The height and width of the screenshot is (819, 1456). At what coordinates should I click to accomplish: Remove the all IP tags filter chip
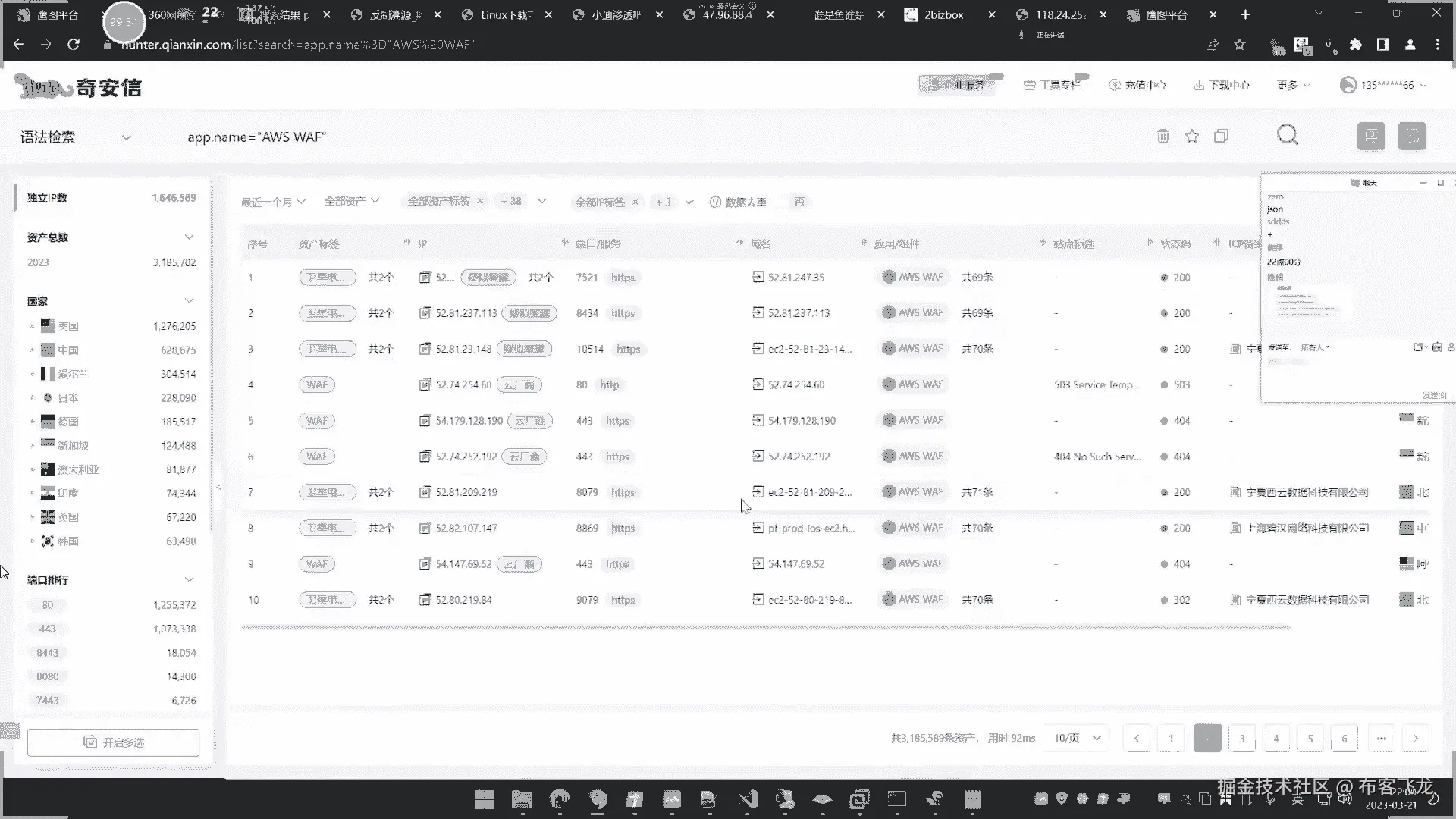(635, 202)
